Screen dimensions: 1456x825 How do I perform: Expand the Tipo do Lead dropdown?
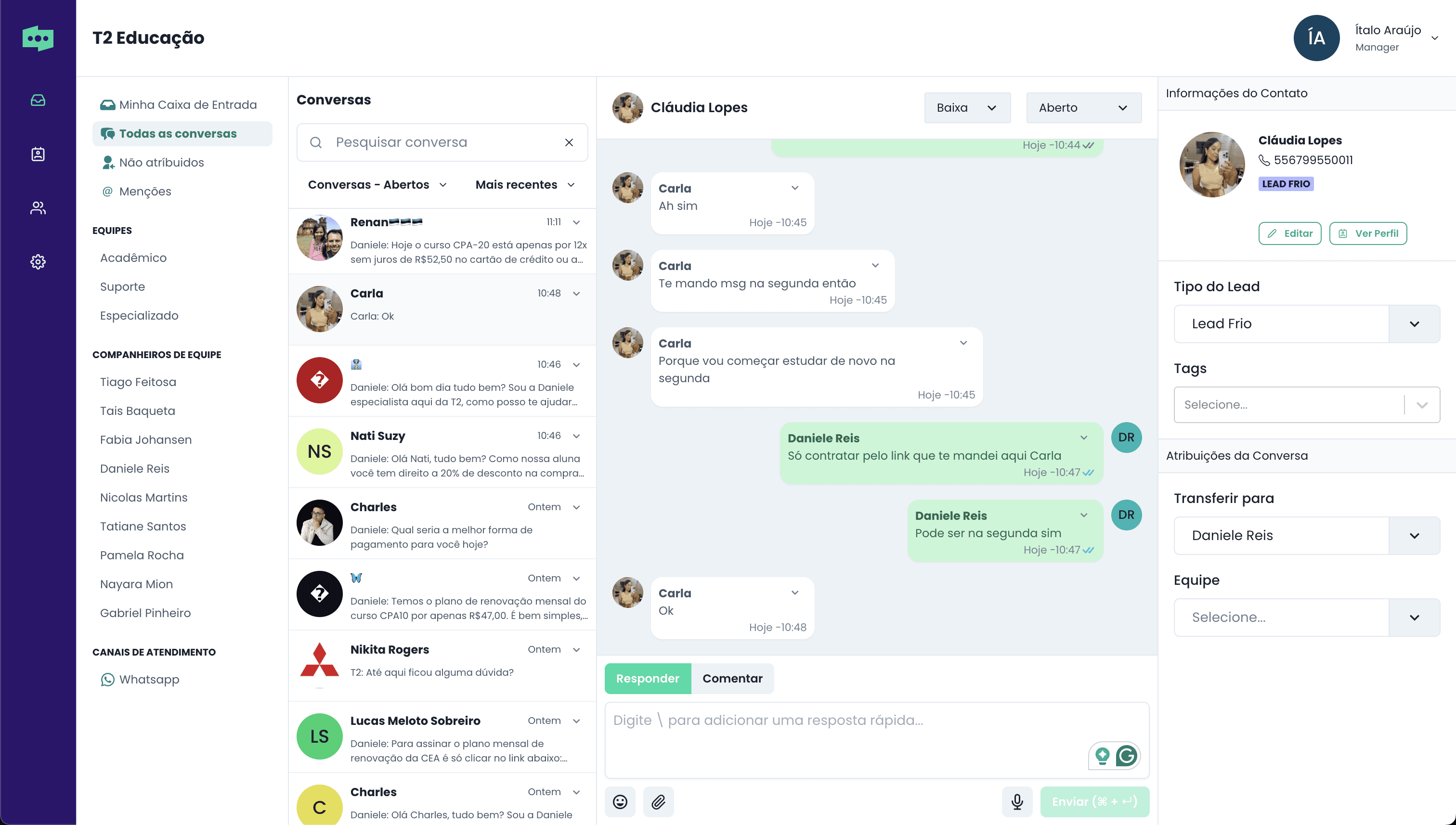1306,323
